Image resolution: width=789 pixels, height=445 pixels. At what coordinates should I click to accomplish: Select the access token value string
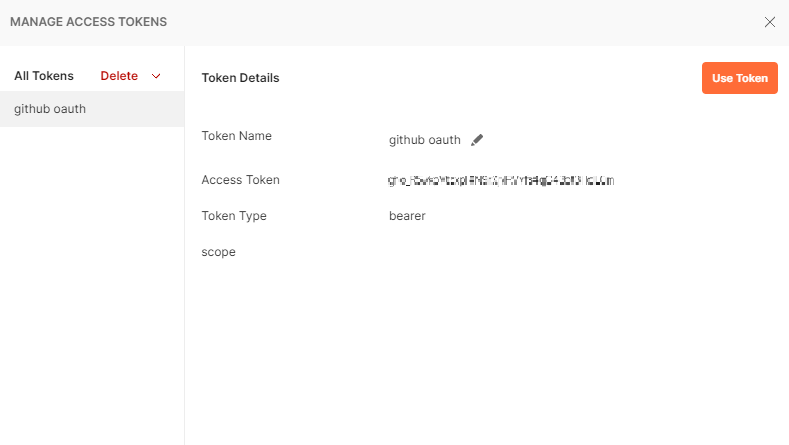pos(500,181)
